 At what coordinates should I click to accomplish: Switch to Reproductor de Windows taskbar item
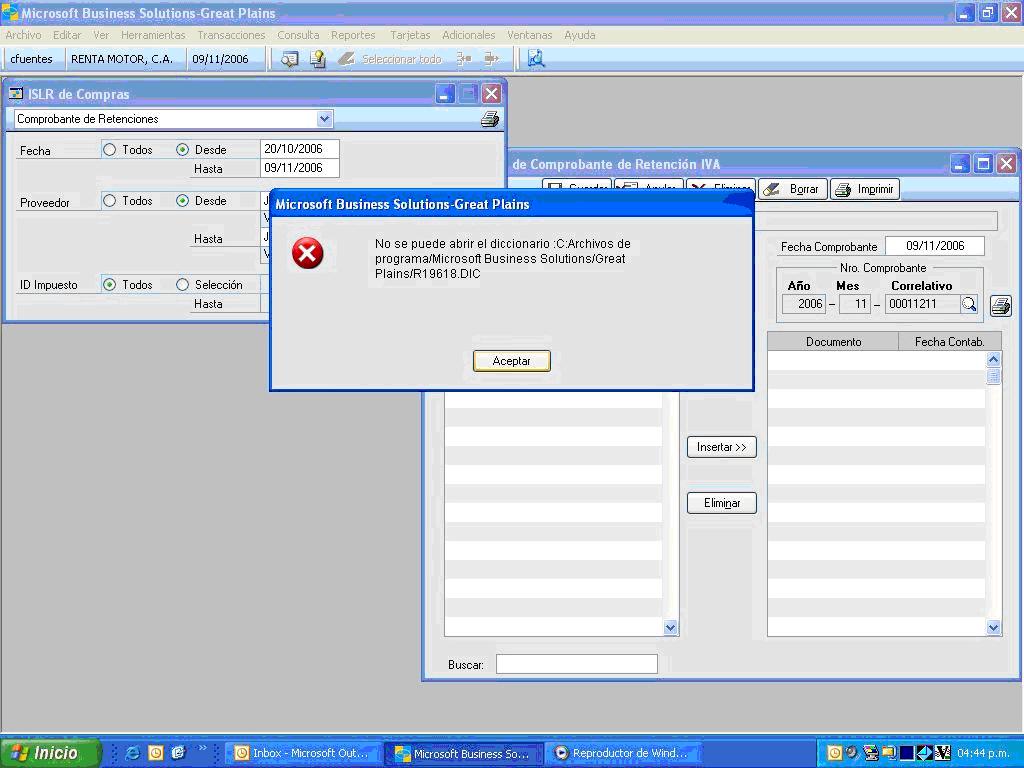tap(626, 753)
